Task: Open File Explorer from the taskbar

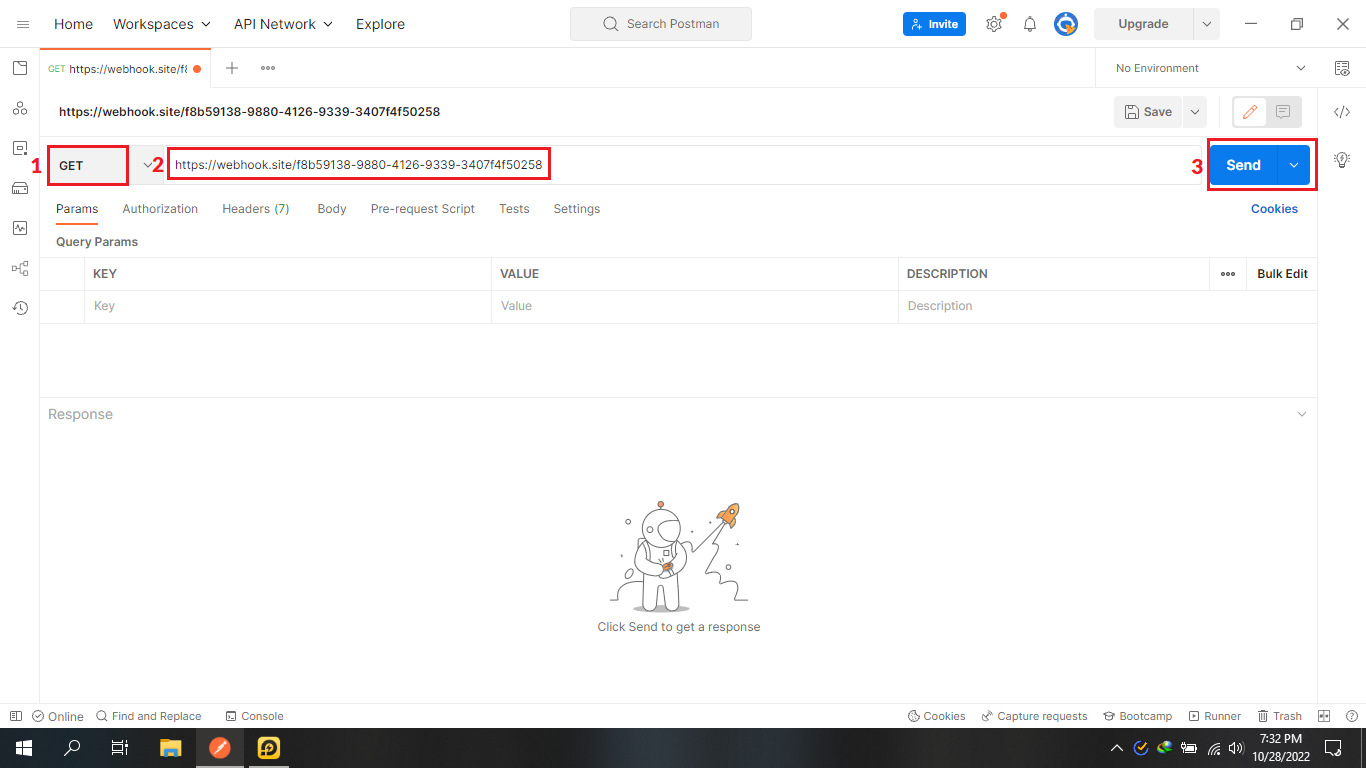Action: pyautogui.click(x=171, y=748)
